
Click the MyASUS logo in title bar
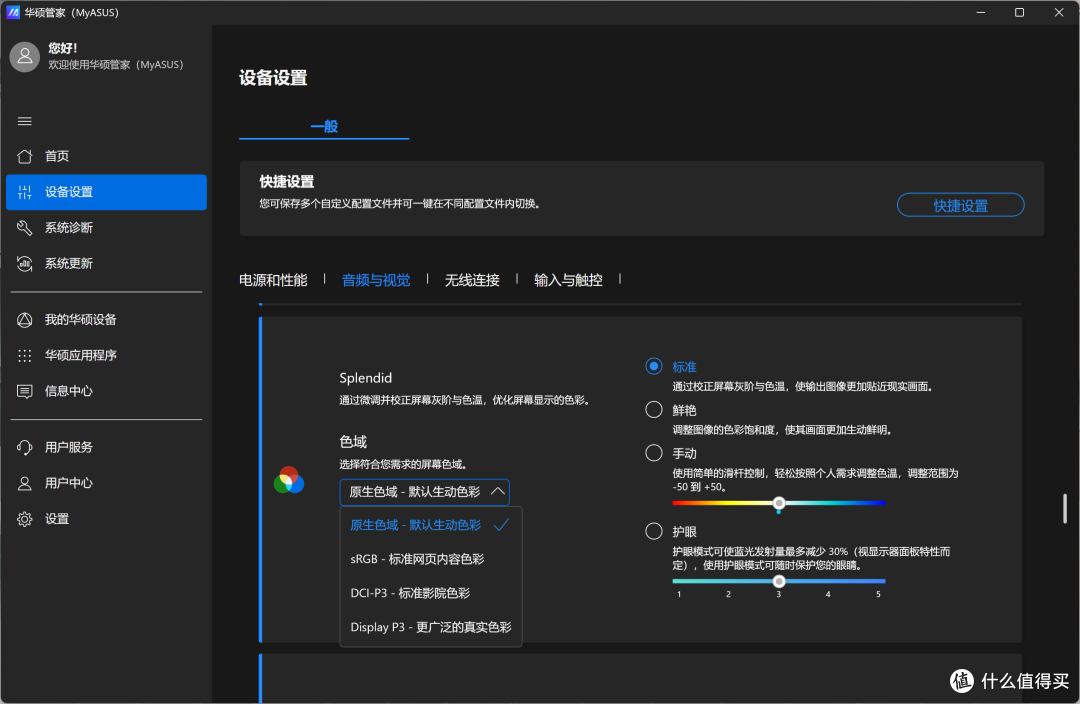(x=13, y=12)
